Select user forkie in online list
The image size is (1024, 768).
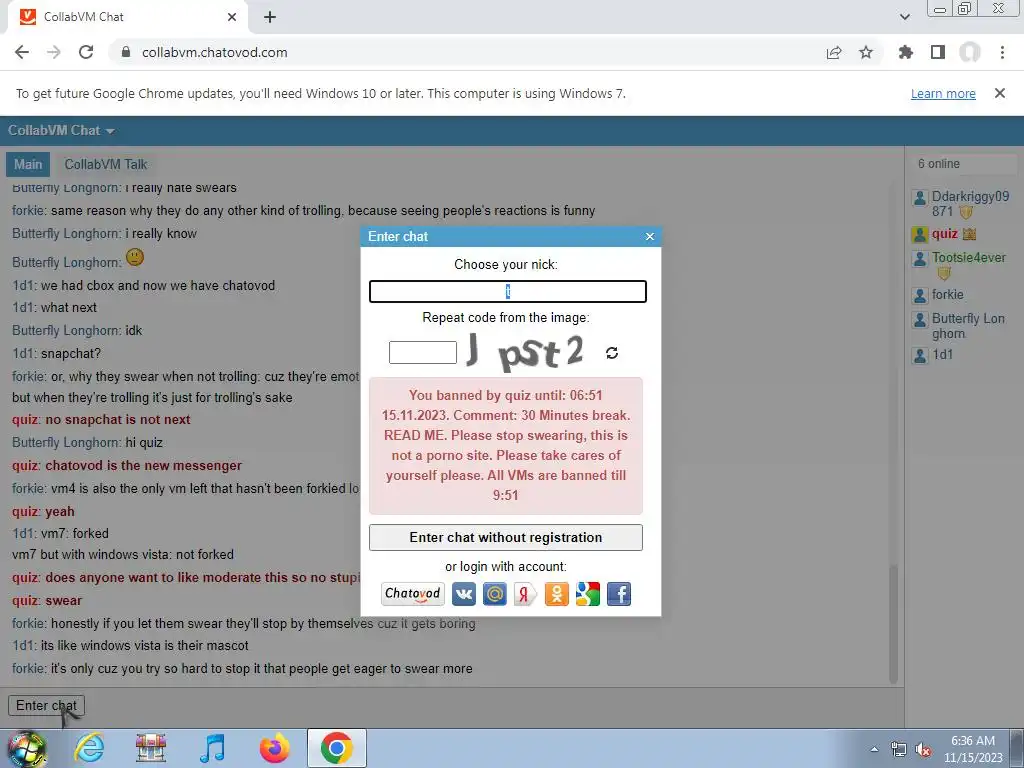(948, 295)
